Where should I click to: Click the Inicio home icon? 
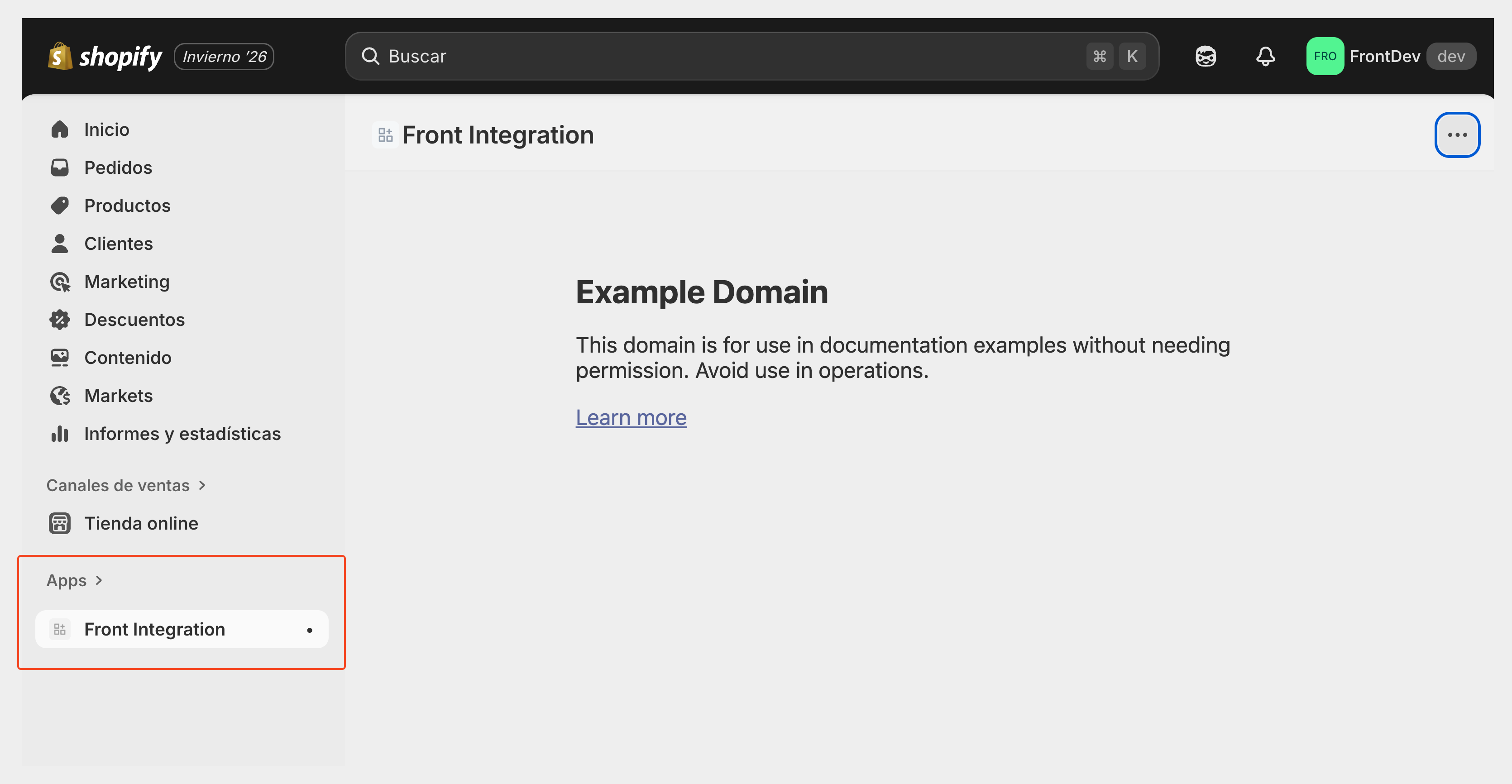coord(60,129)
